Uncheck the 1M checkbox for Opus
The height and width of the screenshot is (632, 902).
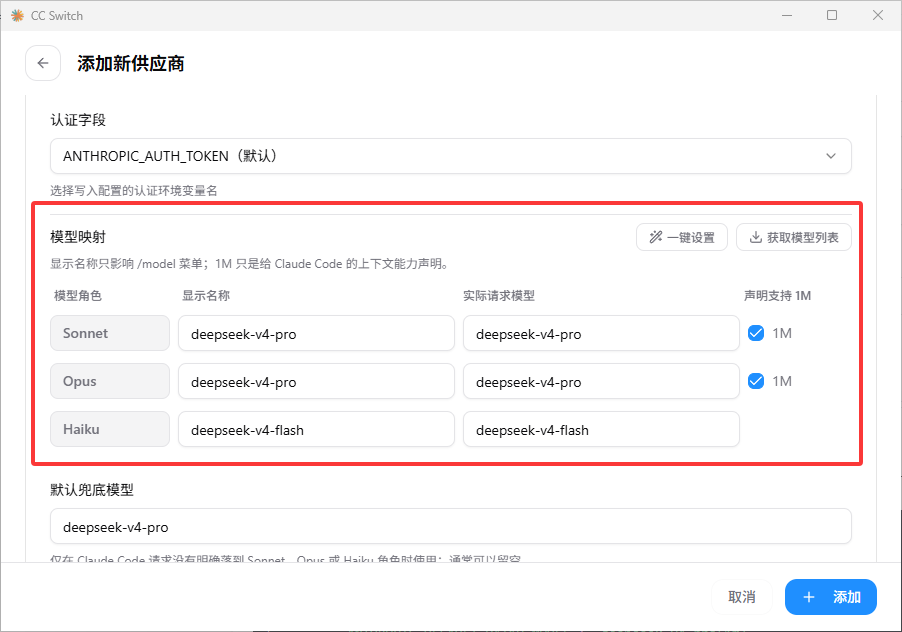pos(756,381)
